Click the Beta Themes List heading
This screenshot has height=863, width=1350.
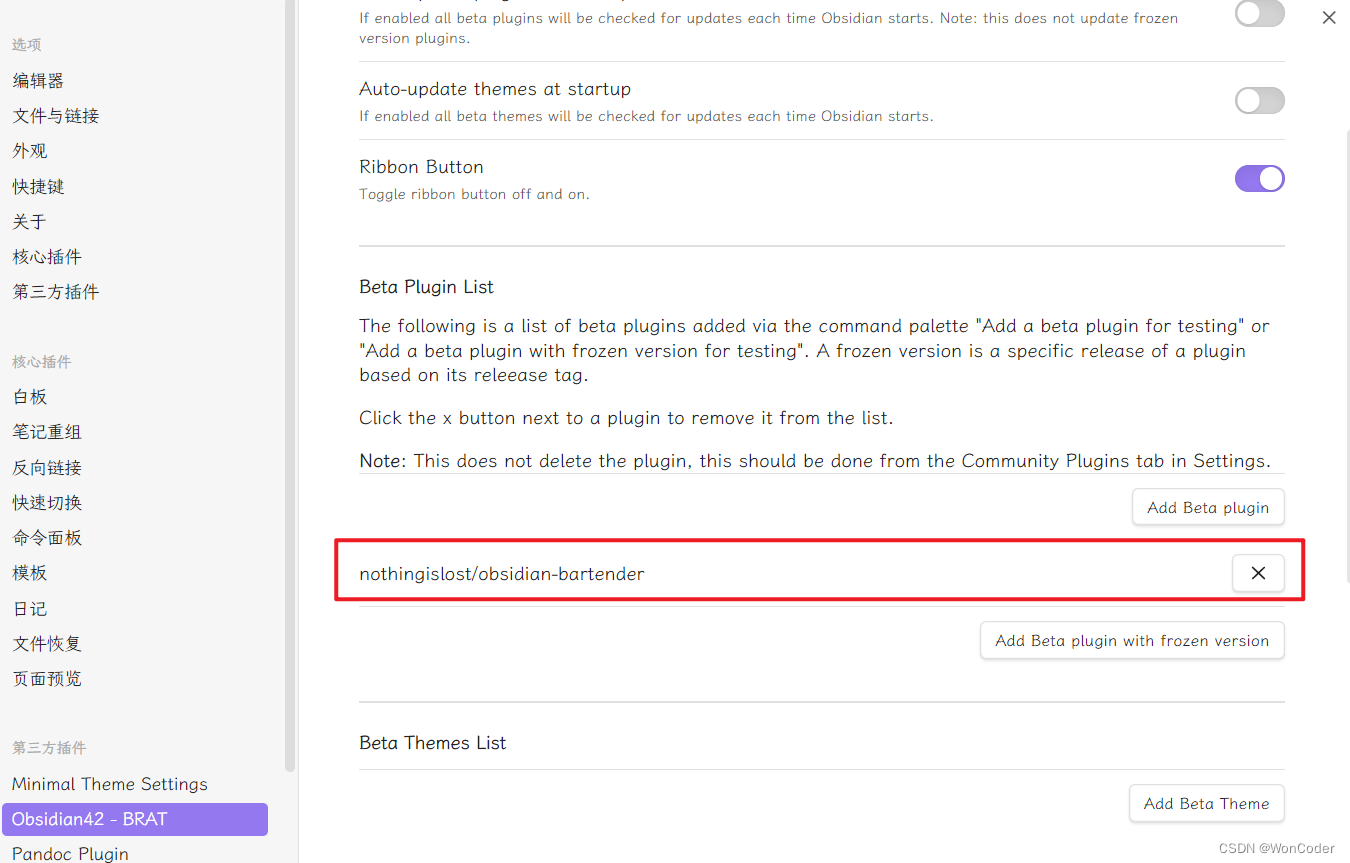433,743
